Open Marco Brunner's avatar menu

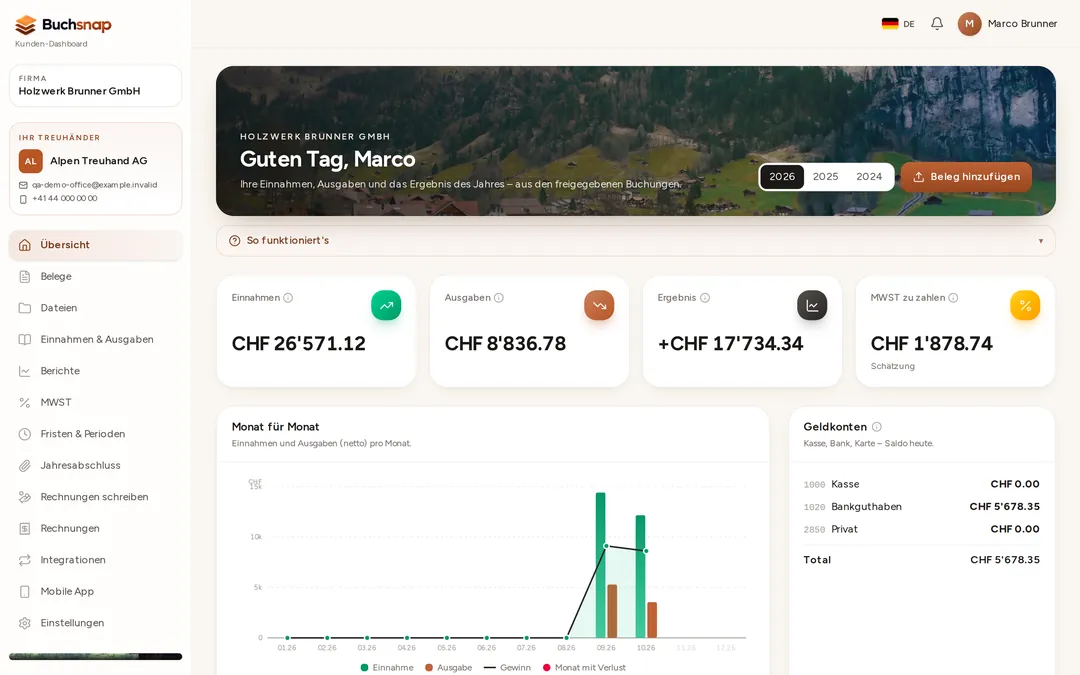[x=969, y=23]
